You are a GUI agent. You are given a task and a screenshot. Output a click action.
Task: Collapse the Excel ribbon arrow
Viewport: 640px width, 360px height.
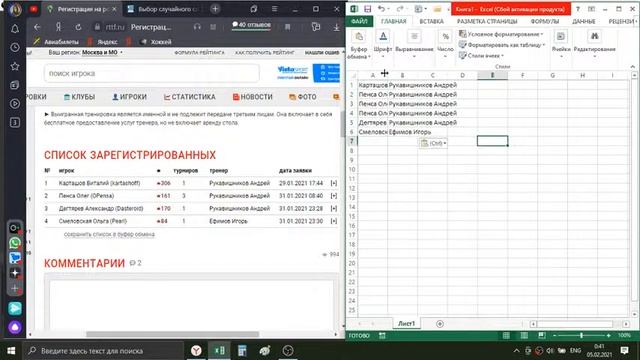(633, 67)
